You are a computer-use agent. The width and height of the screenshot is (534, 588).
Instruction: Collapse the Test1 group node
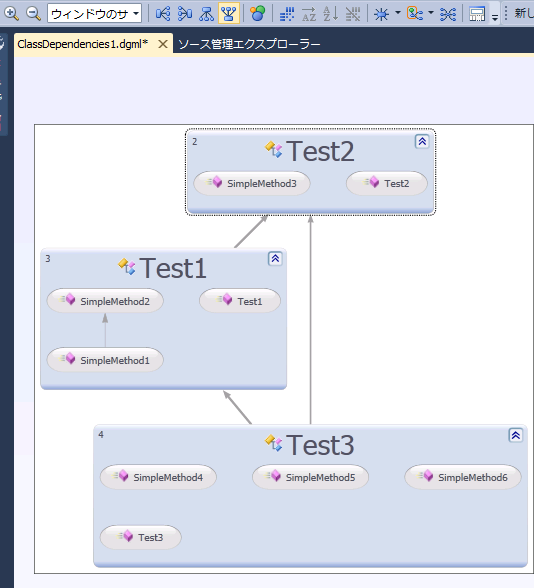pos(275,258)
